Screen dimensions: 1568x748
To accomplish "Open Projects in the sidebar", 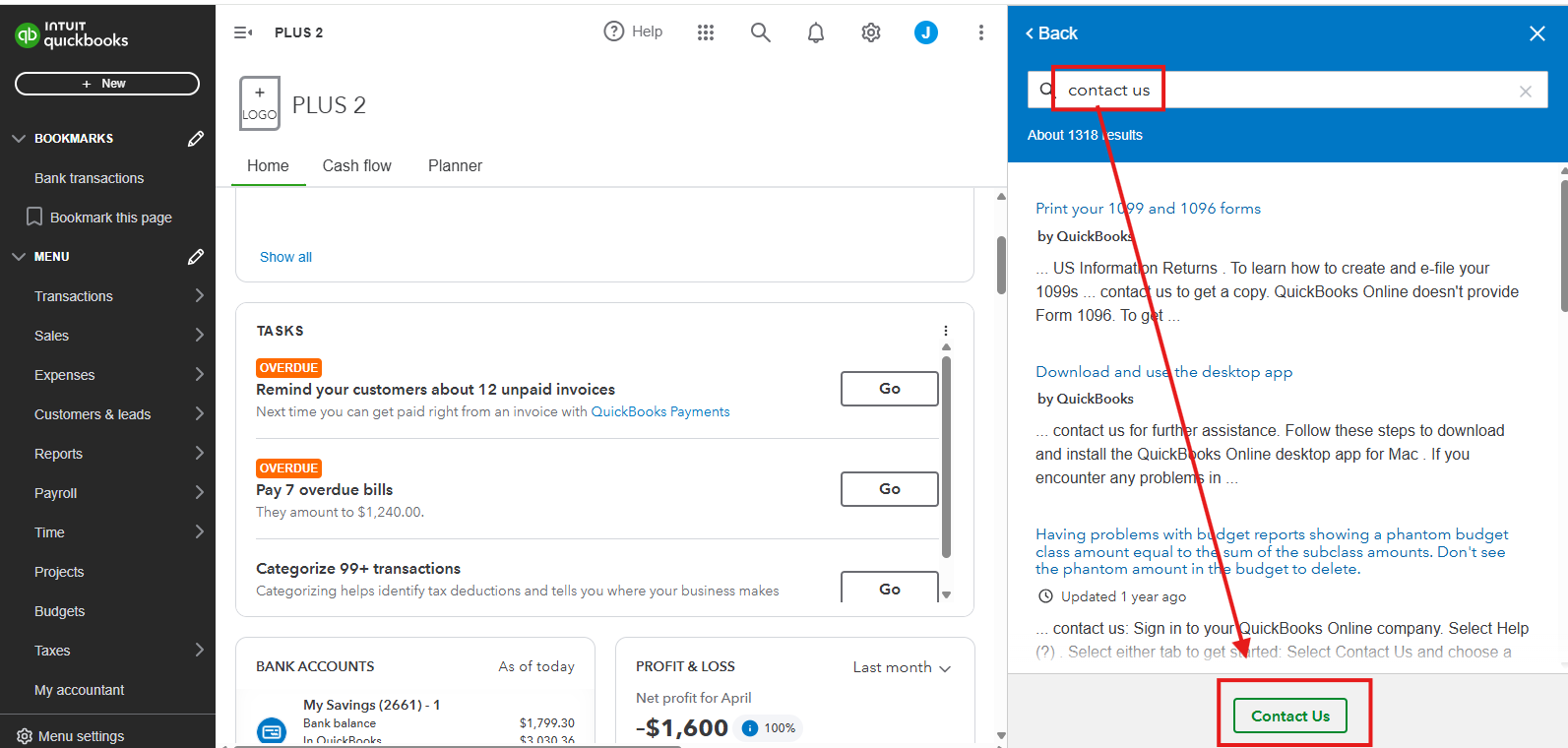I will coord(59,572).
